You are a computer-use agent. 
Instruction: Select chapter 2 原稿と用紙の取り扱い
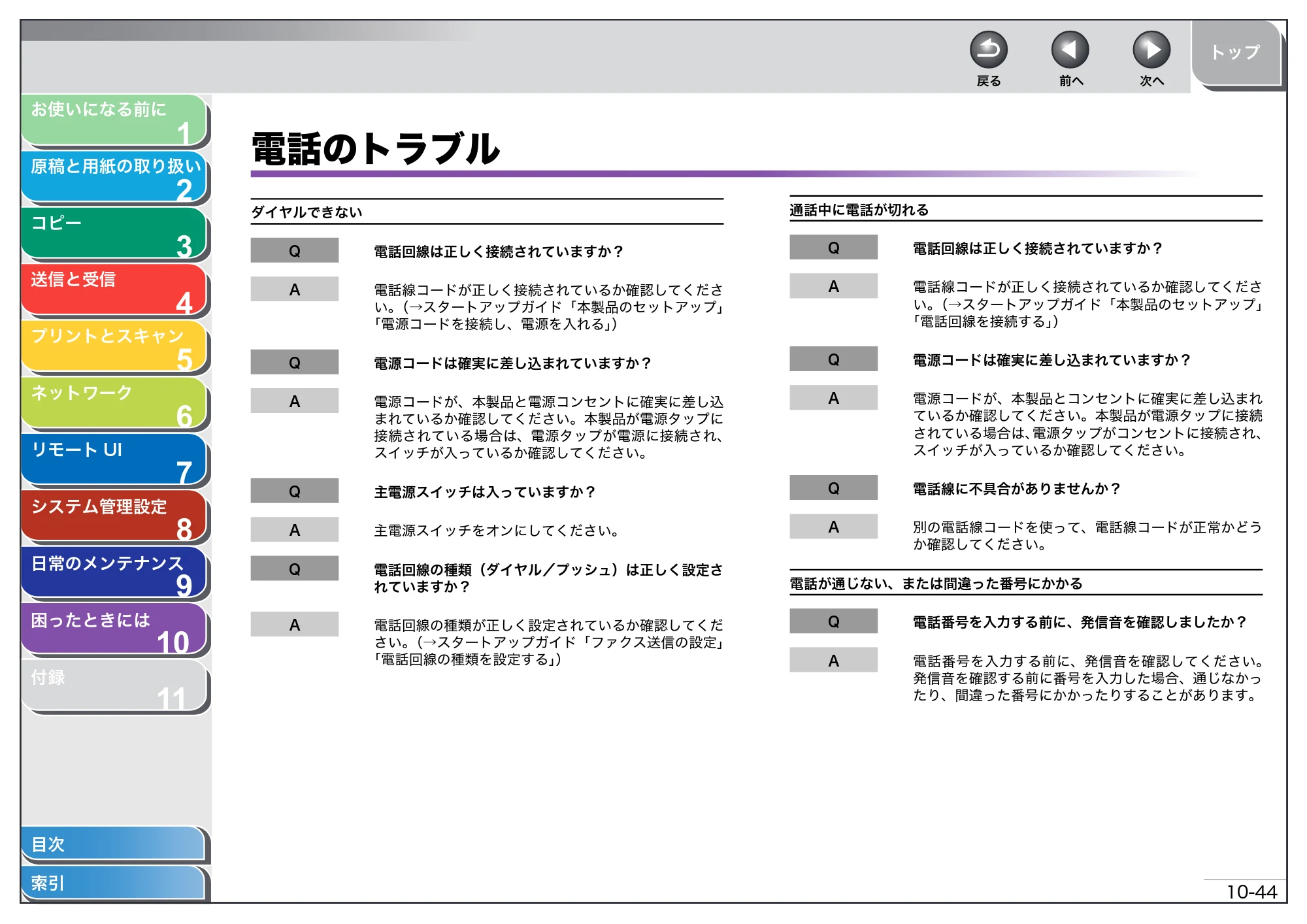(x=114, y=176)
